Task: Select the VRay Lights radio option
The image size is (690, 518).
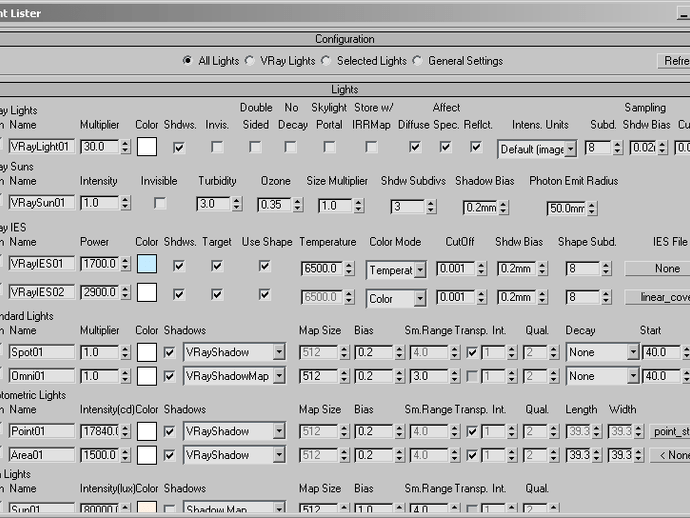Action: pos(250,61)
